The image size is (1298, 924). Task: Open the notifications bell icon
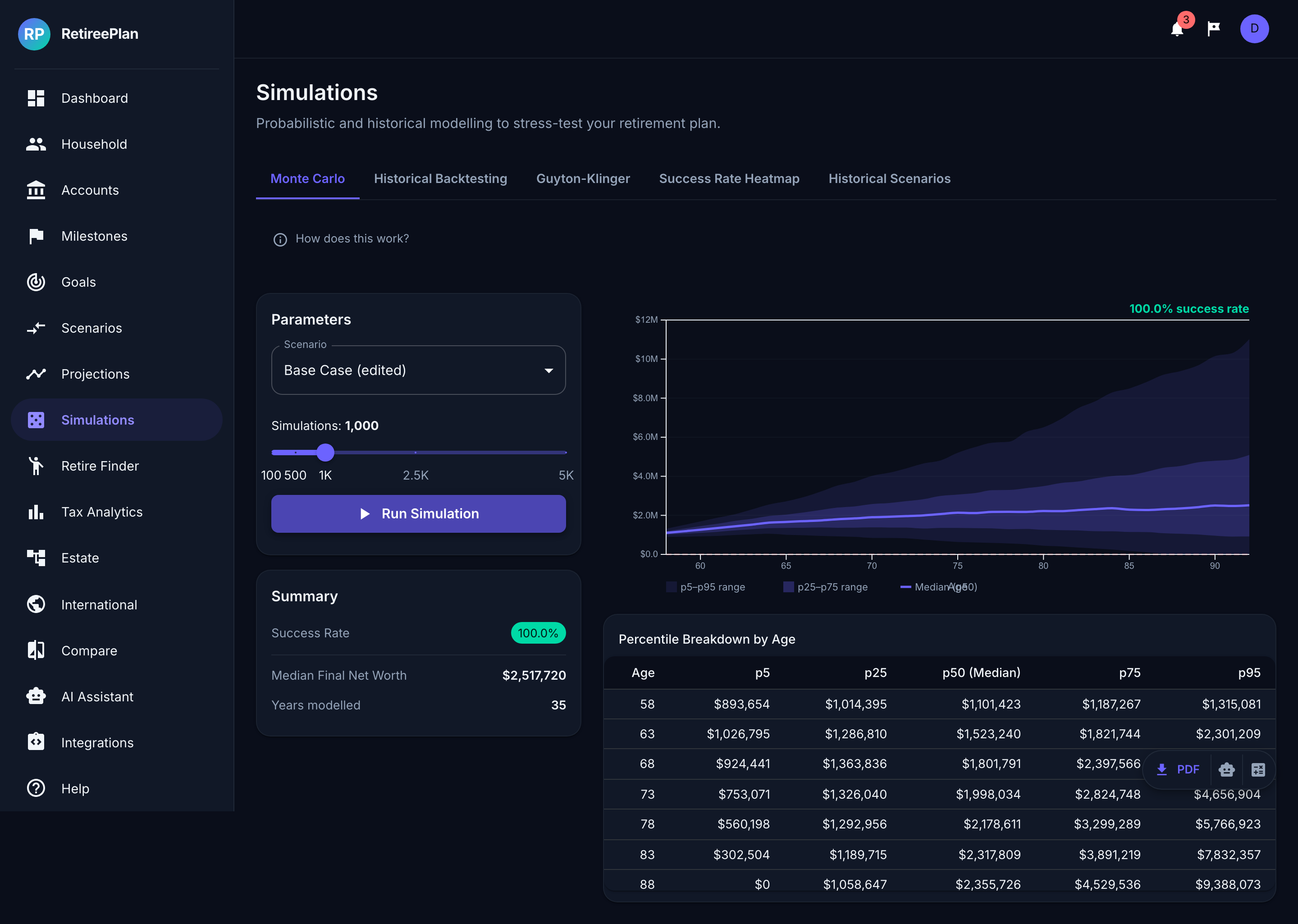pos(1177,29)
